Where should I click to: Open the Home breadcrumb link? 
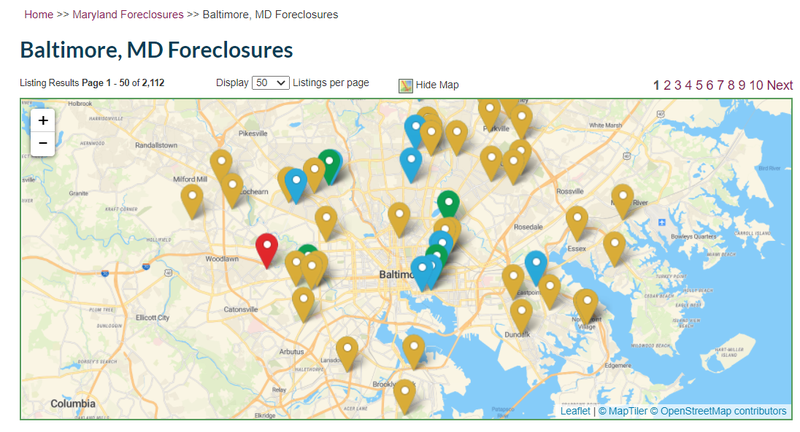coord(39,14)
